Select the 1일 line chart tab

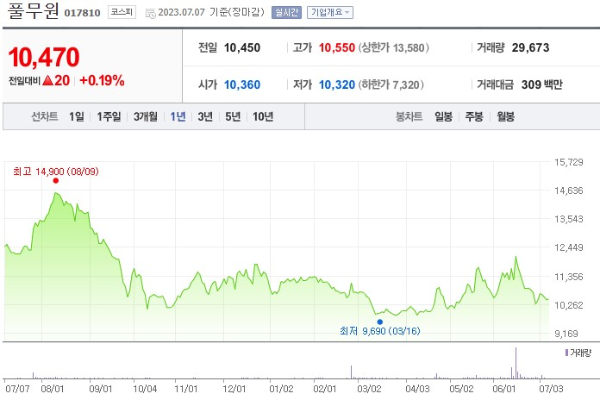click(77, 116)
